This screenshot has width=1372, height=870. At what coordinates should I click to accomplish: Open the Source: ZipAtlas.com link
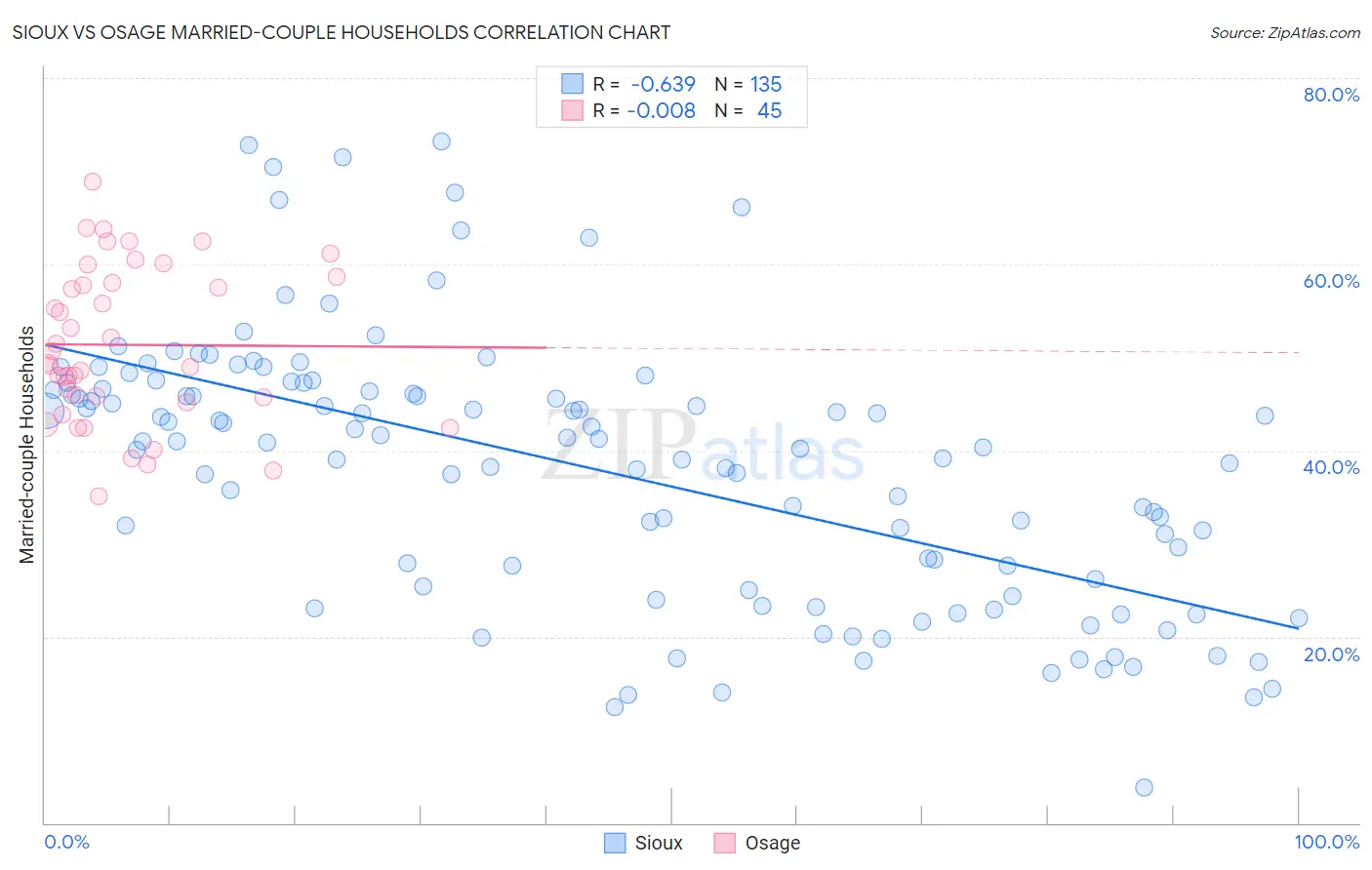(1285, 32)
